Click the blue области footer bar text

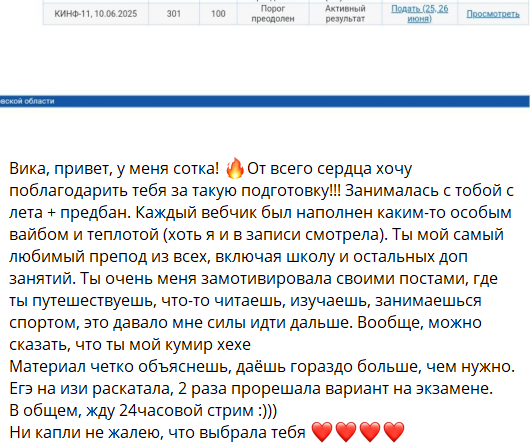27,101
